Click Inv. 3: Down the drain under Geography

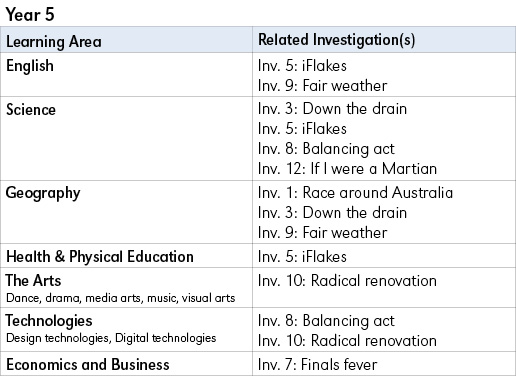pos(332,213)
